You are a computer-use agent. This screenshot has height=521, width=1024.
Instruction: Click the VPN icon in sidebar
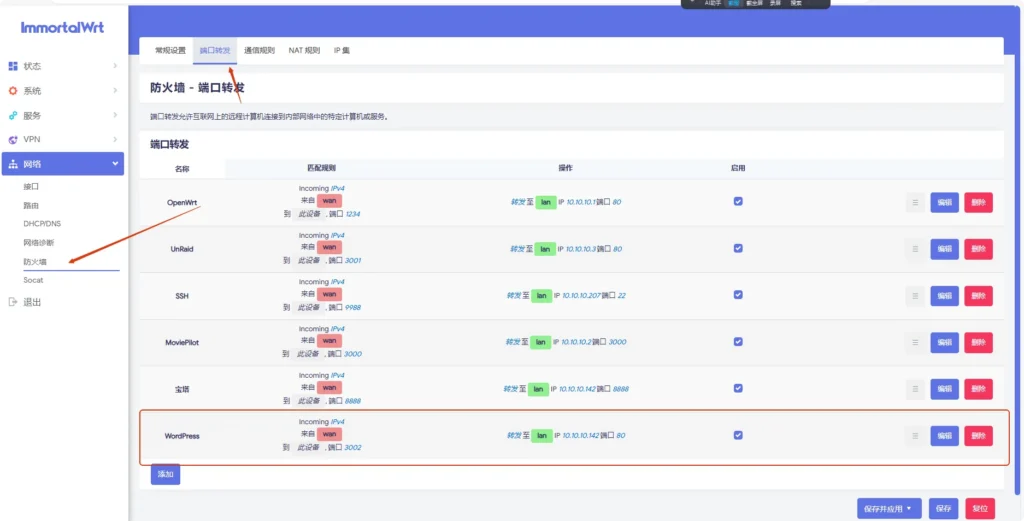tap(13, 140)
